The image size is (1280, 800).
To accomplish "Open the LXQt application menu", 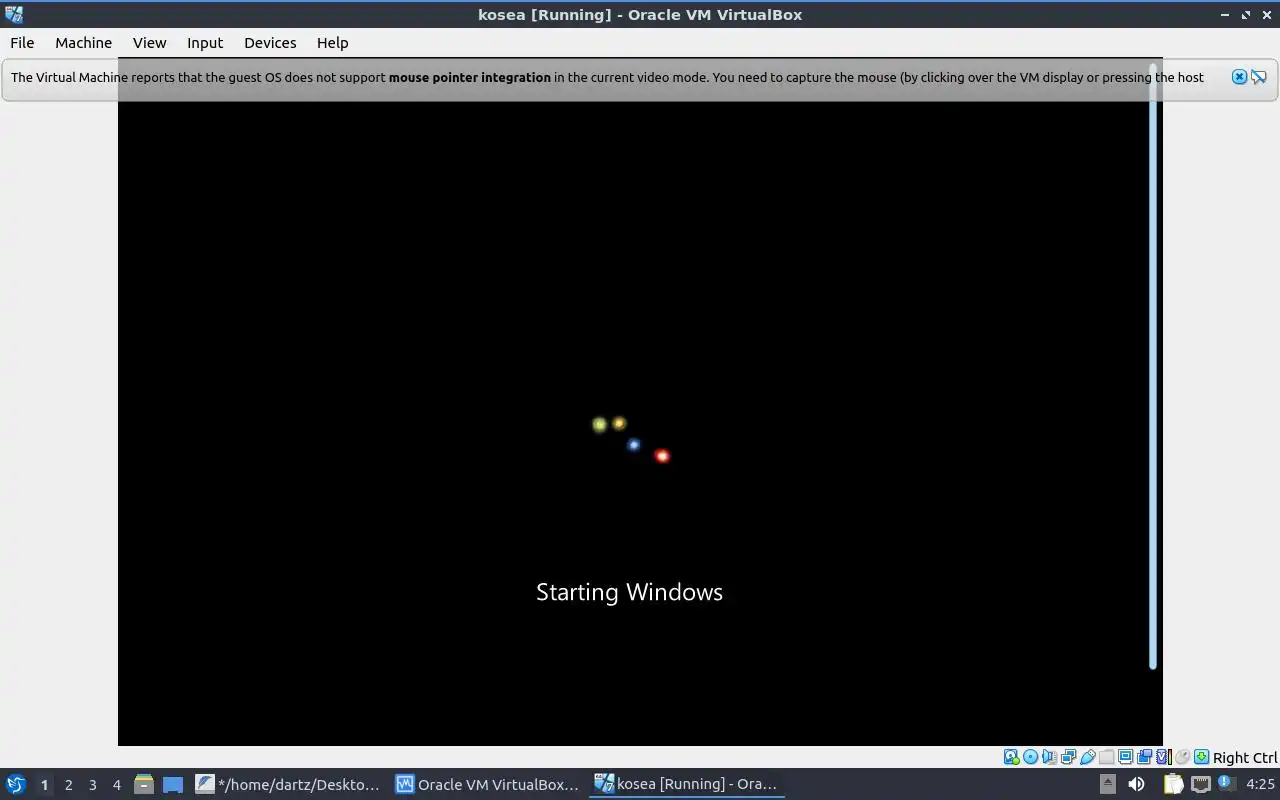I will [x=15, y=784].
